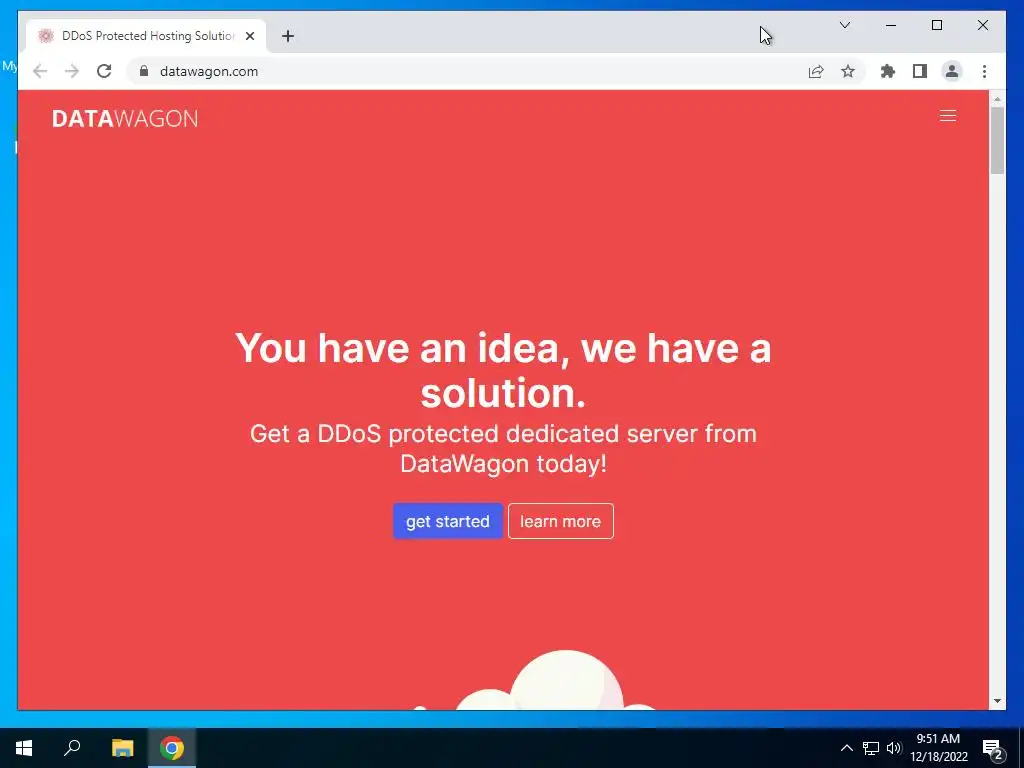The image size is (1024, 768).
Task: Select the DDoS Protected Hosting Solutions tab
Action: (x=146, y=36)
